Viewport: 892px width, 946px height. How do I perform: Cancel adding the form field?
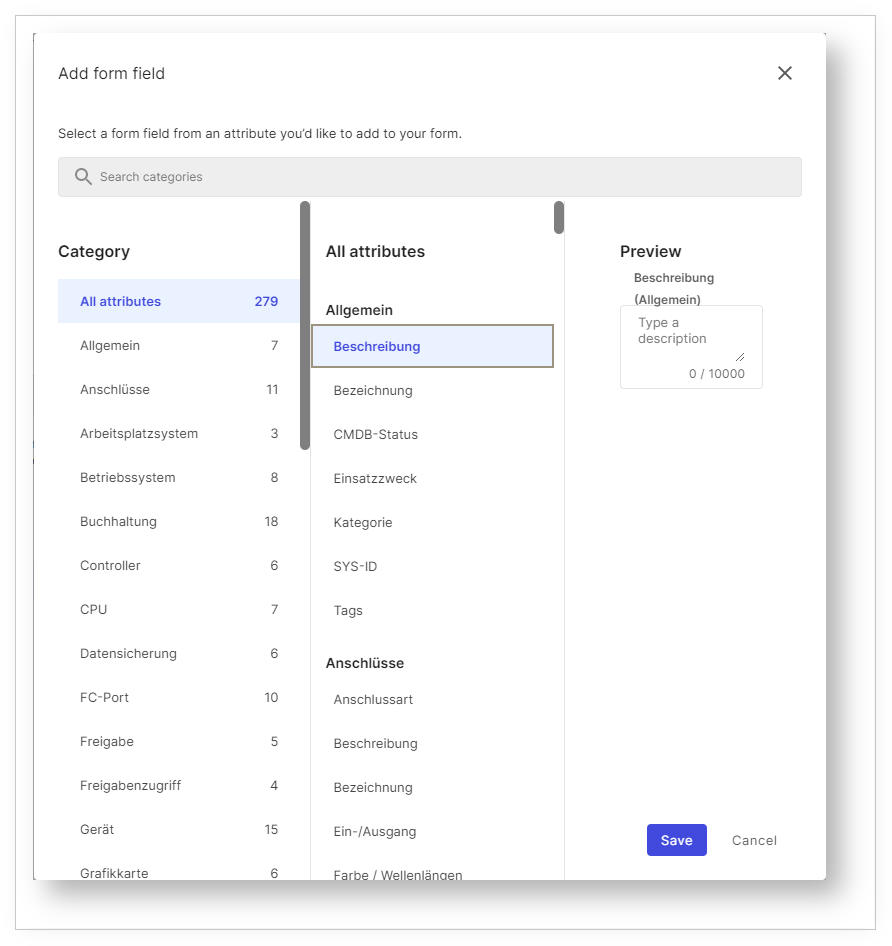[754, 840]
